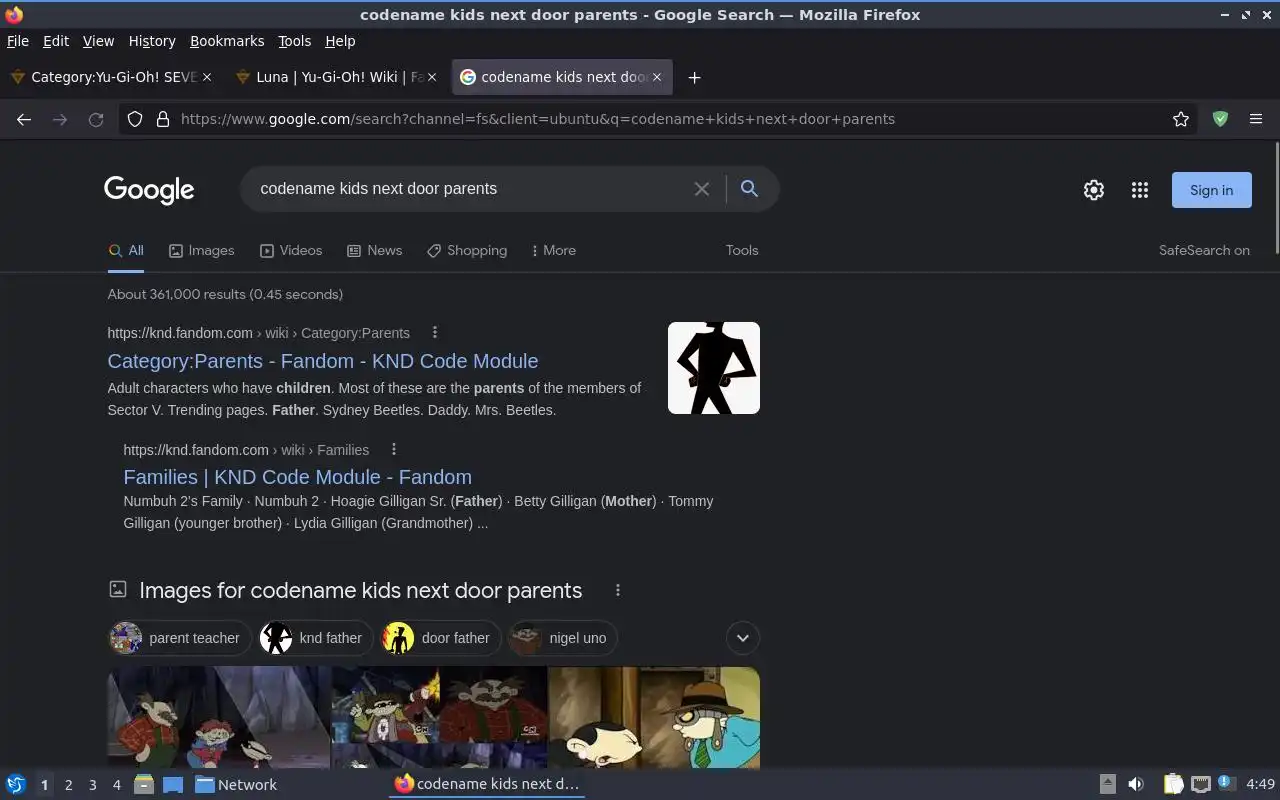Close the Category:Yu-Gi-Oh! SEVENS tab
Image resolution: width=1280 pixels, height=800 pixels.
pyautogui.click(x=207, y=77)
